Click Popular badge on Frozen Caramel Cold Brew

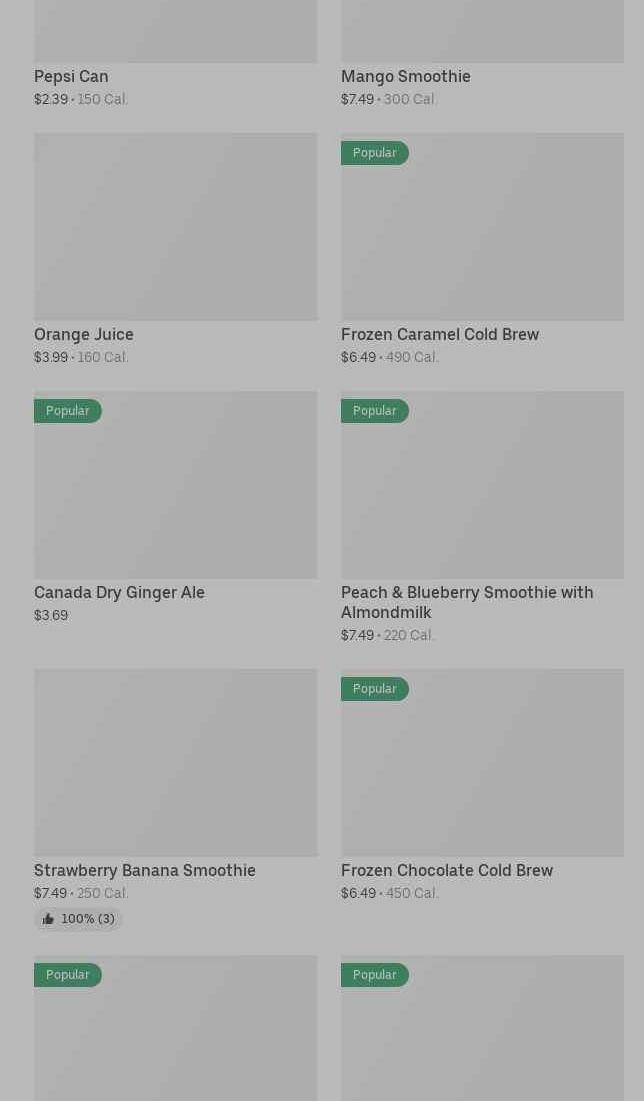[374, 153]
